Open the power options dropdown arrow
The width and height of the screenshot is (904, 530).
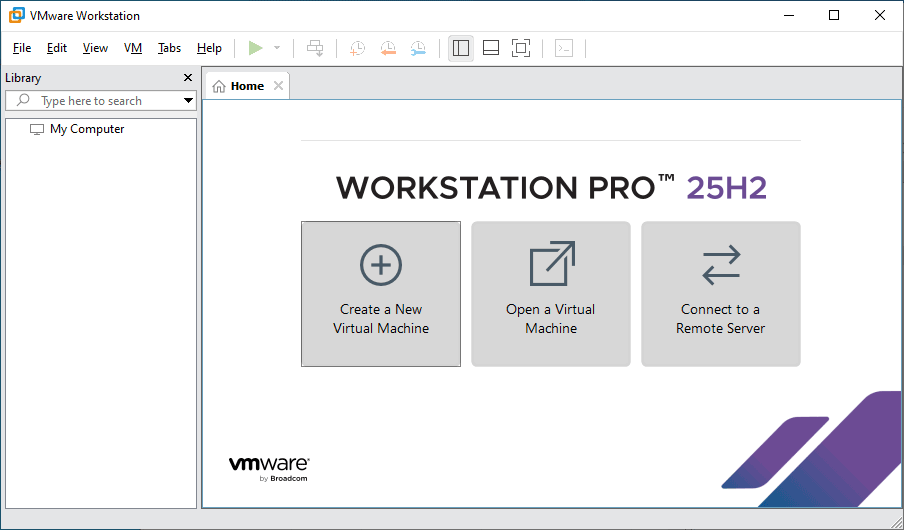point(277,48)
